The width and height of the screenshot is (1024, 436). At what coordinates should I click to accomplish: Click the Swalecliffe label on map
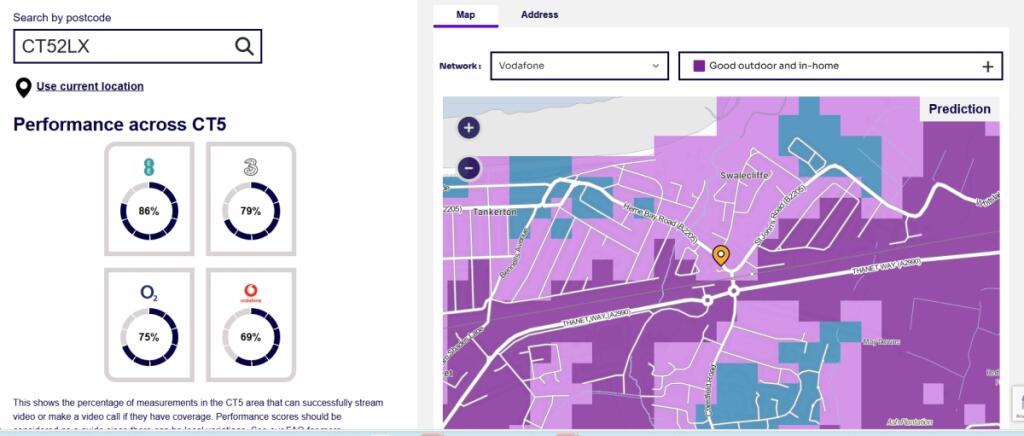click(x=744, y=175)
